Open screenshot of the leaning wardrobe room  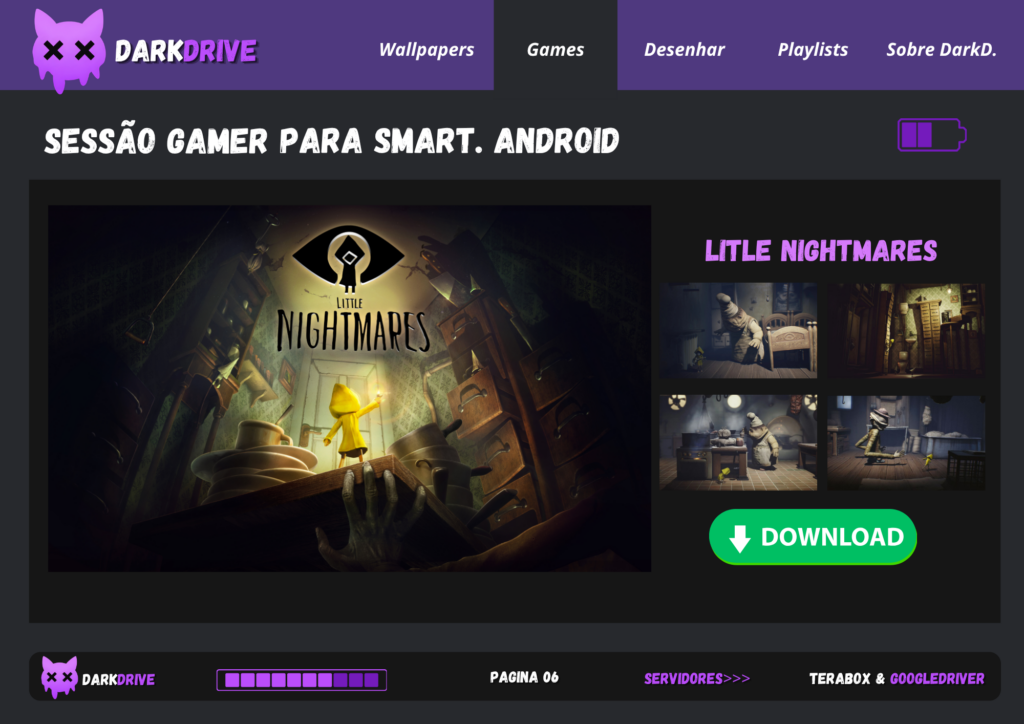click(x=906, y=330)
